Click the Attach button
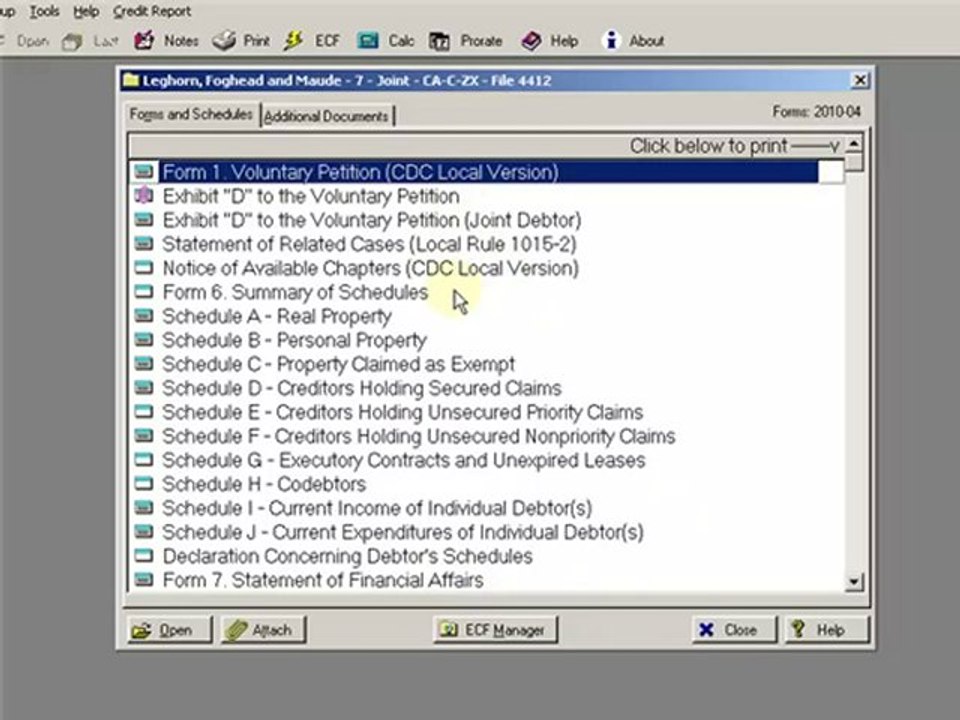This screenshot has height=720, width=960. 263,630
